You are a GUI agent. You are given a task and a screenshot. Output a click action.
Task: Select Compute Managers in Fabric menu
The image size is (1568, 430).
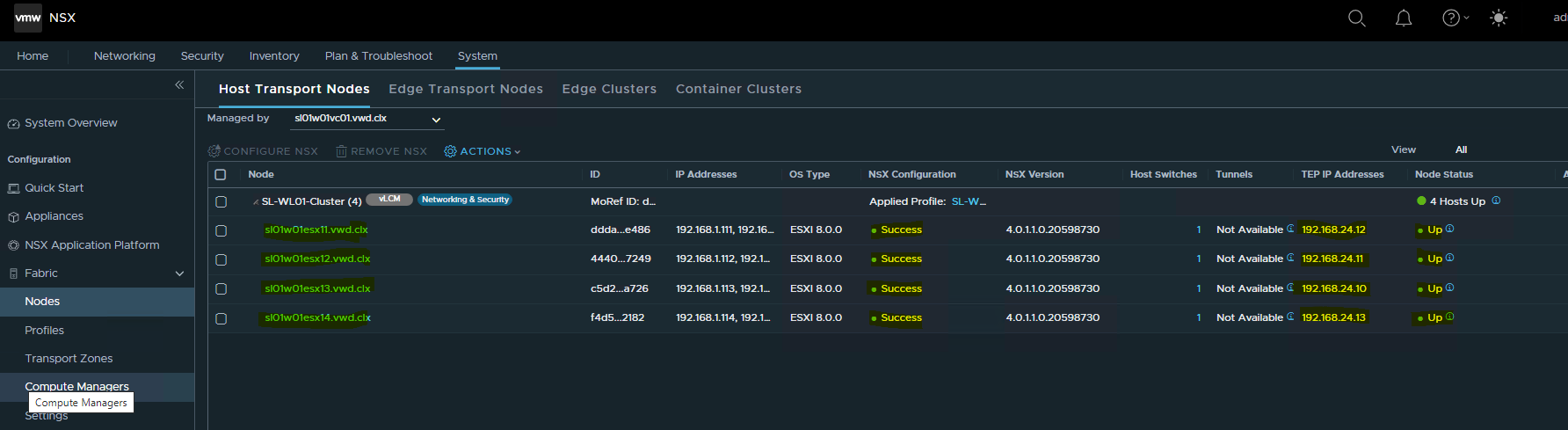pos(76,387)
